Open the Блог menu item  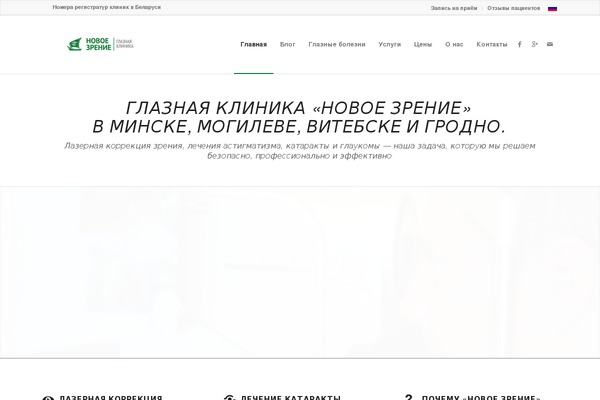[287, 44]
